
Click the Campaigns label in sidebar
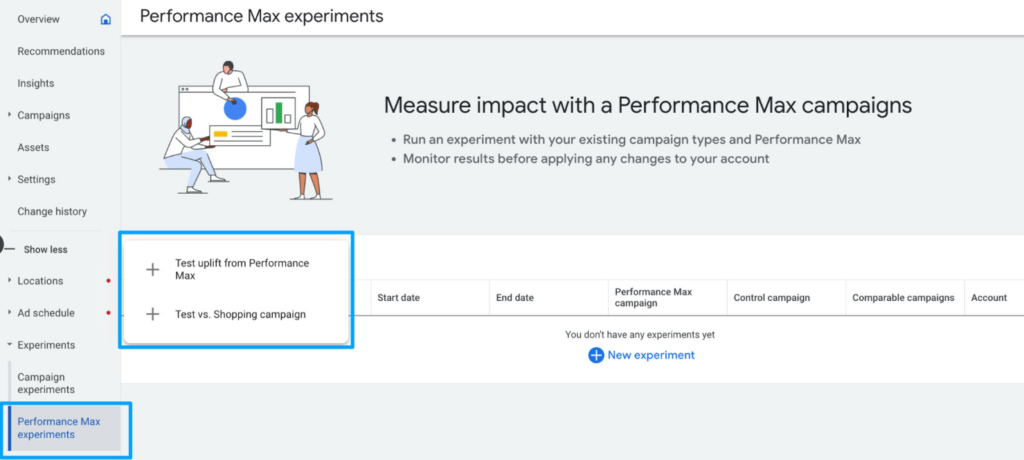click(44, 115)
